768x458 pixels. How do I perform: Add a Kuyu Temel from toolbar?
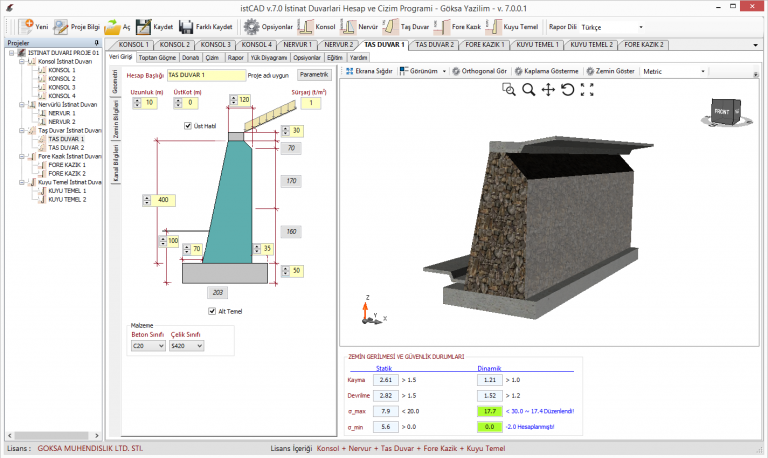tap(512, 27)
